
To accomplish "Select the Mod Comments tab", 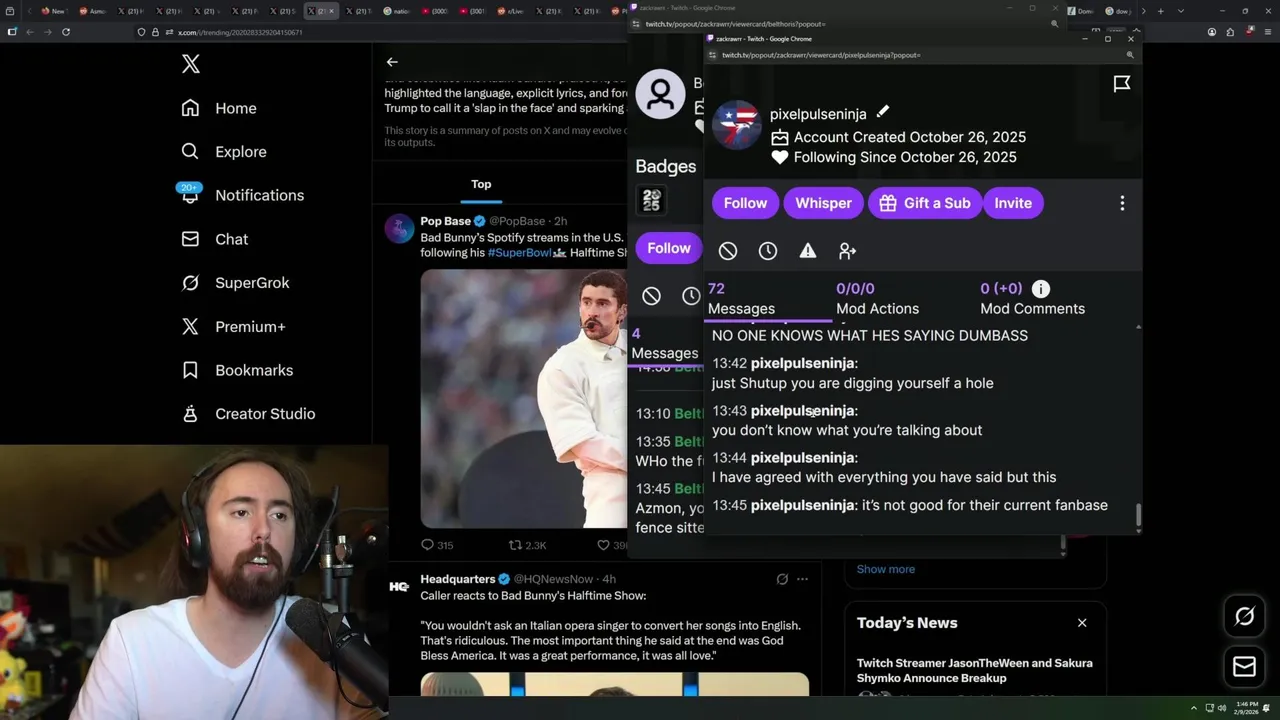I will [1032, 299].
